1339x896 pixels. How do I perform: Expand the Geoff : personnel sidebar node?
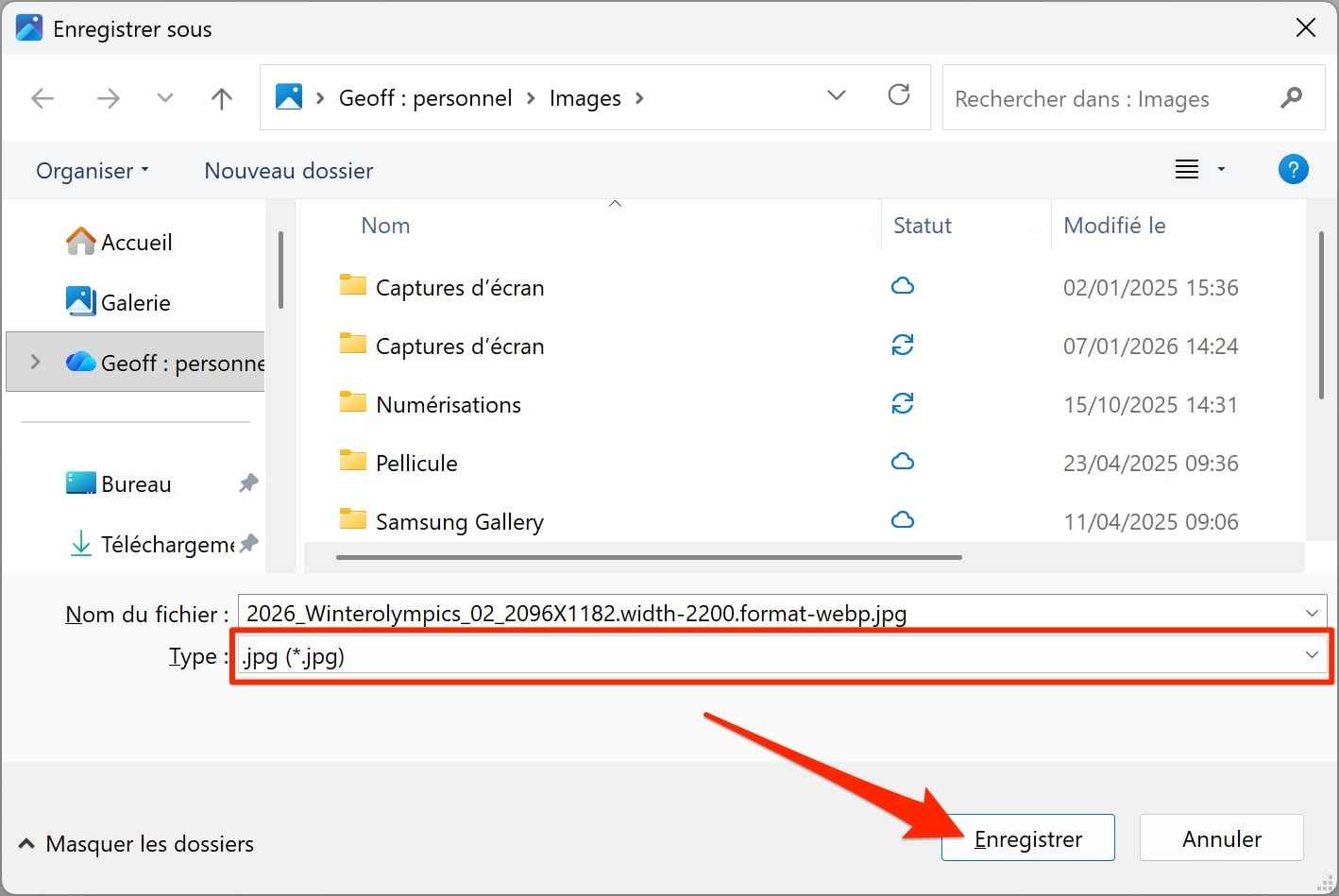[x=35, y=362]
